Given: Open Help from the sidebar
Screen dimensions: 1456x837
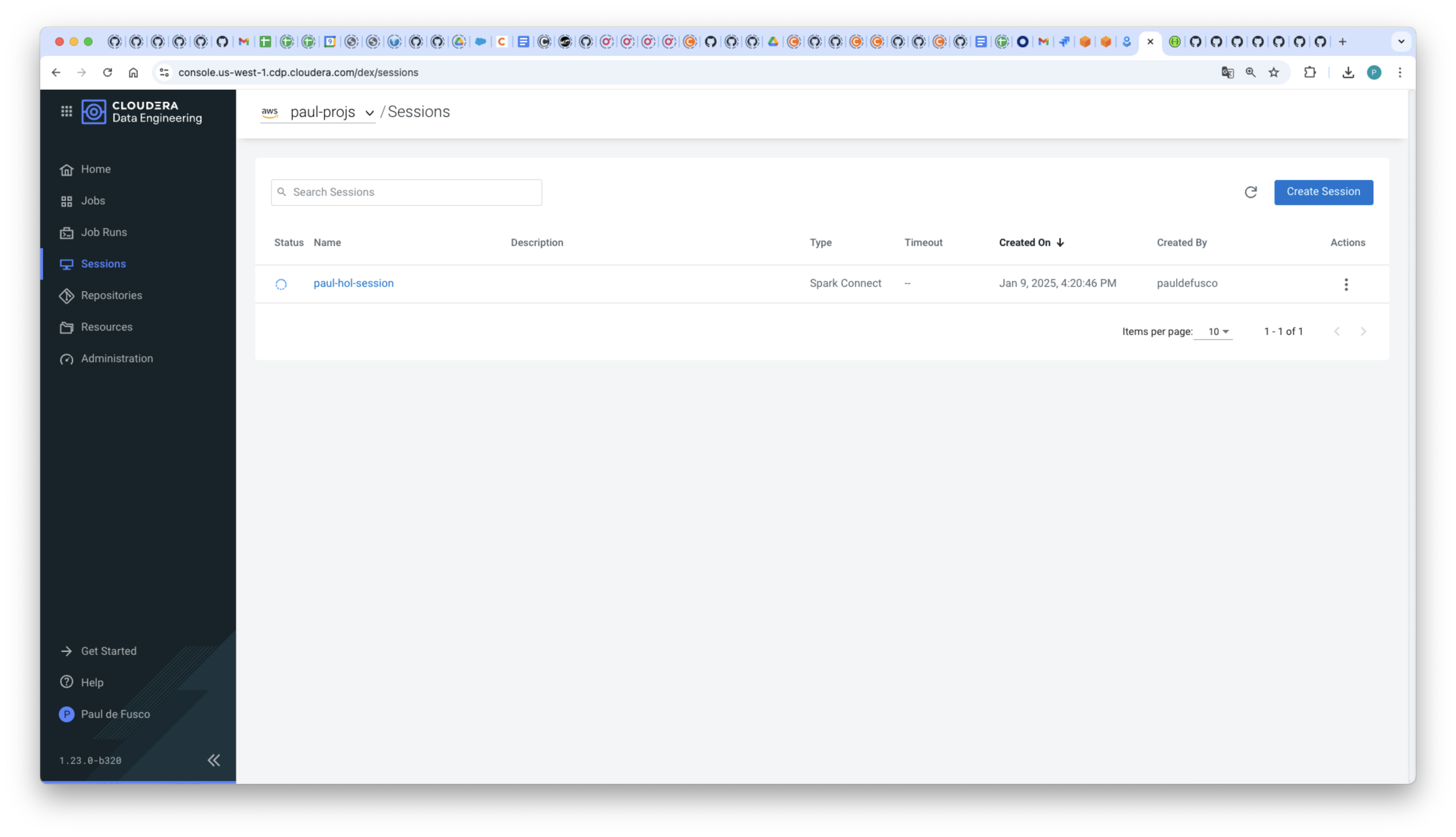Looking at the screenshot, I should (x=92, y=682).
